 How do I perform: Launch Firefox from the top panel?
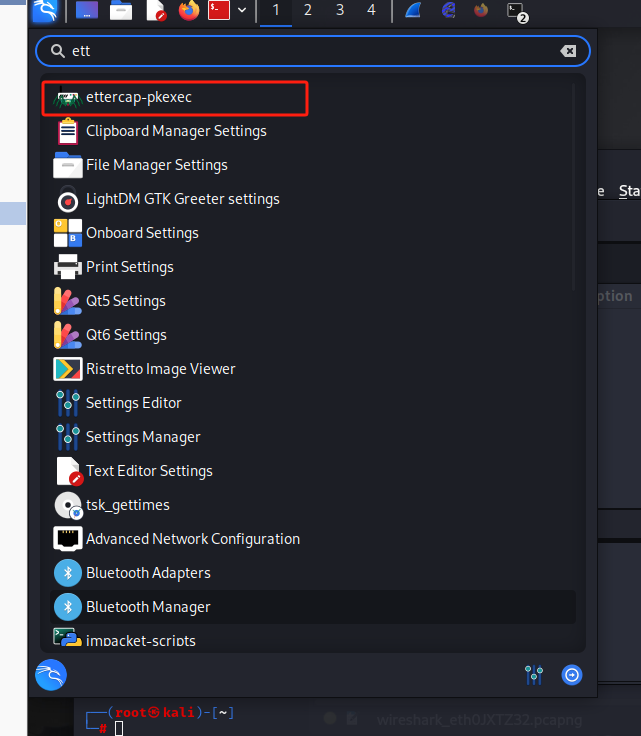tap(189, 10)
